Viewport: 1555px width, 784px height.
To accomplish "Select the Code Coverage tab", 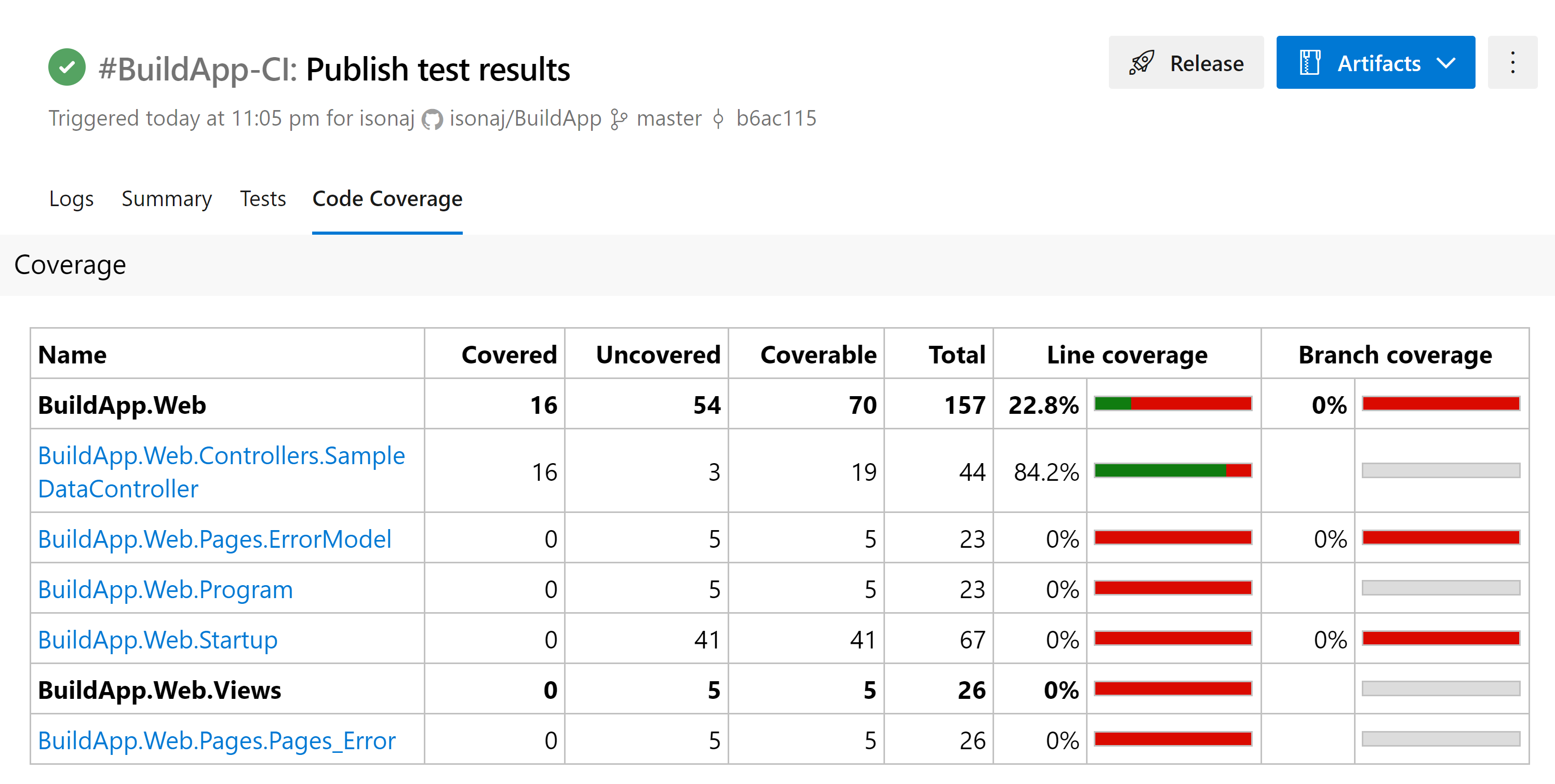I will 387,198.
